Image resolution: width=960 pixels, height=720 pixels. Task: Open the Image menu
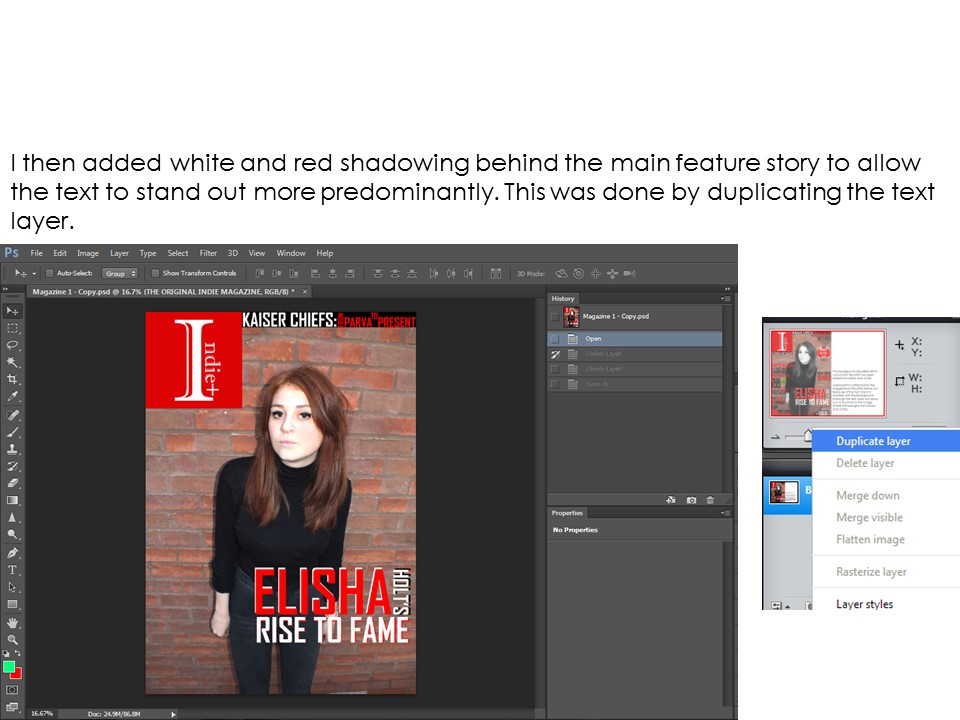click(x=88, y=253)
